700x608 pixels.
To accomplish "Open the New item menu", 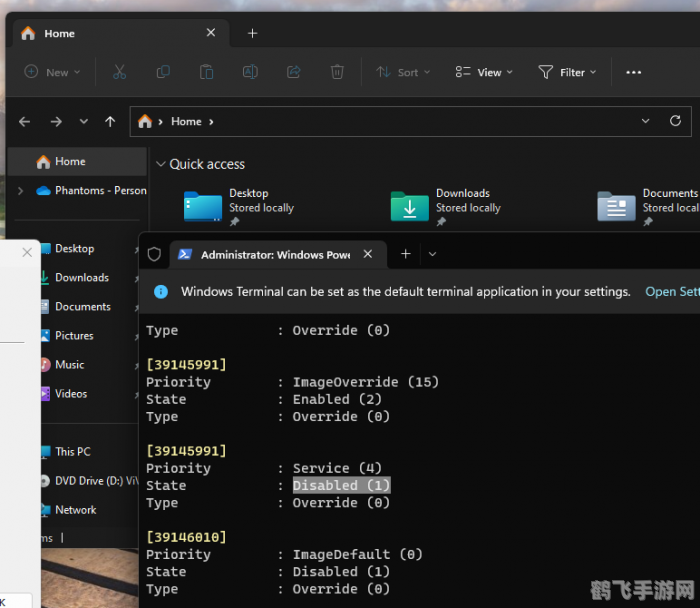I will click(50, 72).
